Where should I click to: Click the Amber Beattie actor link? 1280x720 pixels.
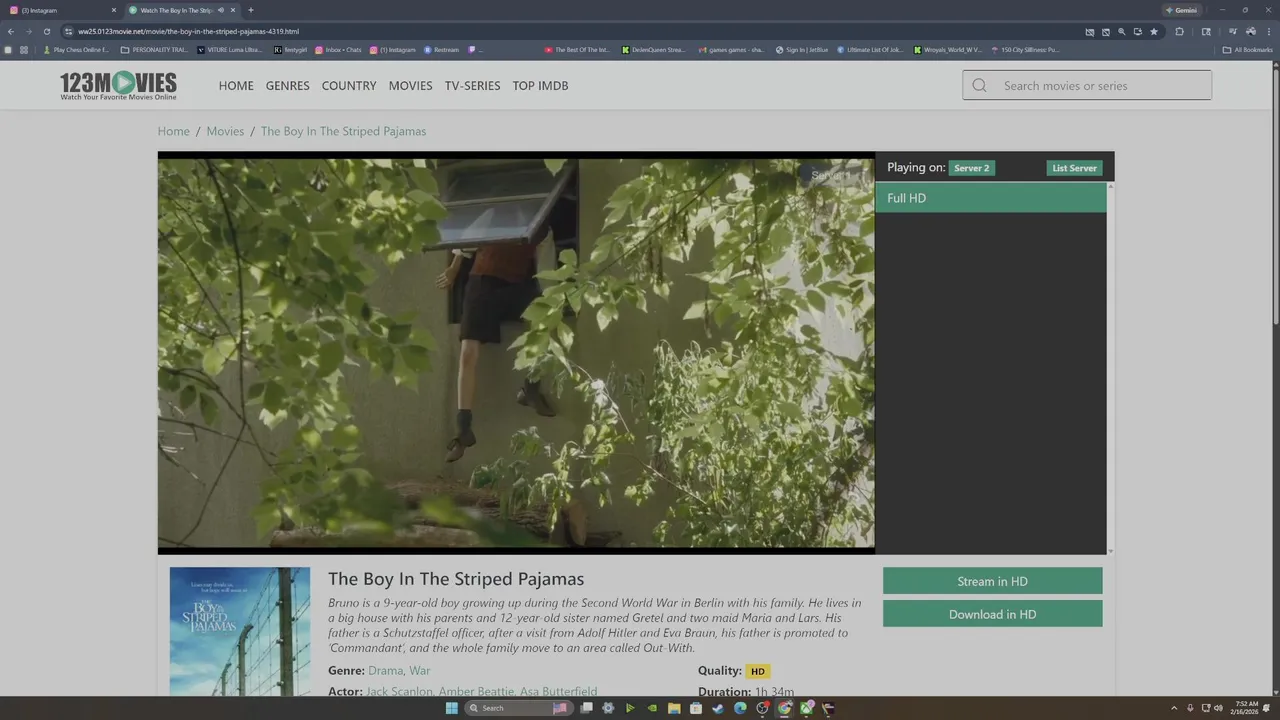pyautogui.click(x=476, y=691)
